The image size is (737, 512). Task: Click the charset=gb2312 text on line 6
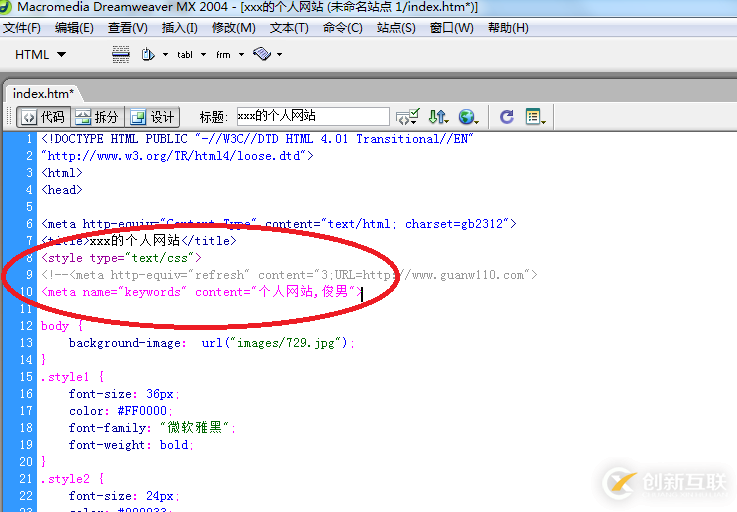click(454, 224)
